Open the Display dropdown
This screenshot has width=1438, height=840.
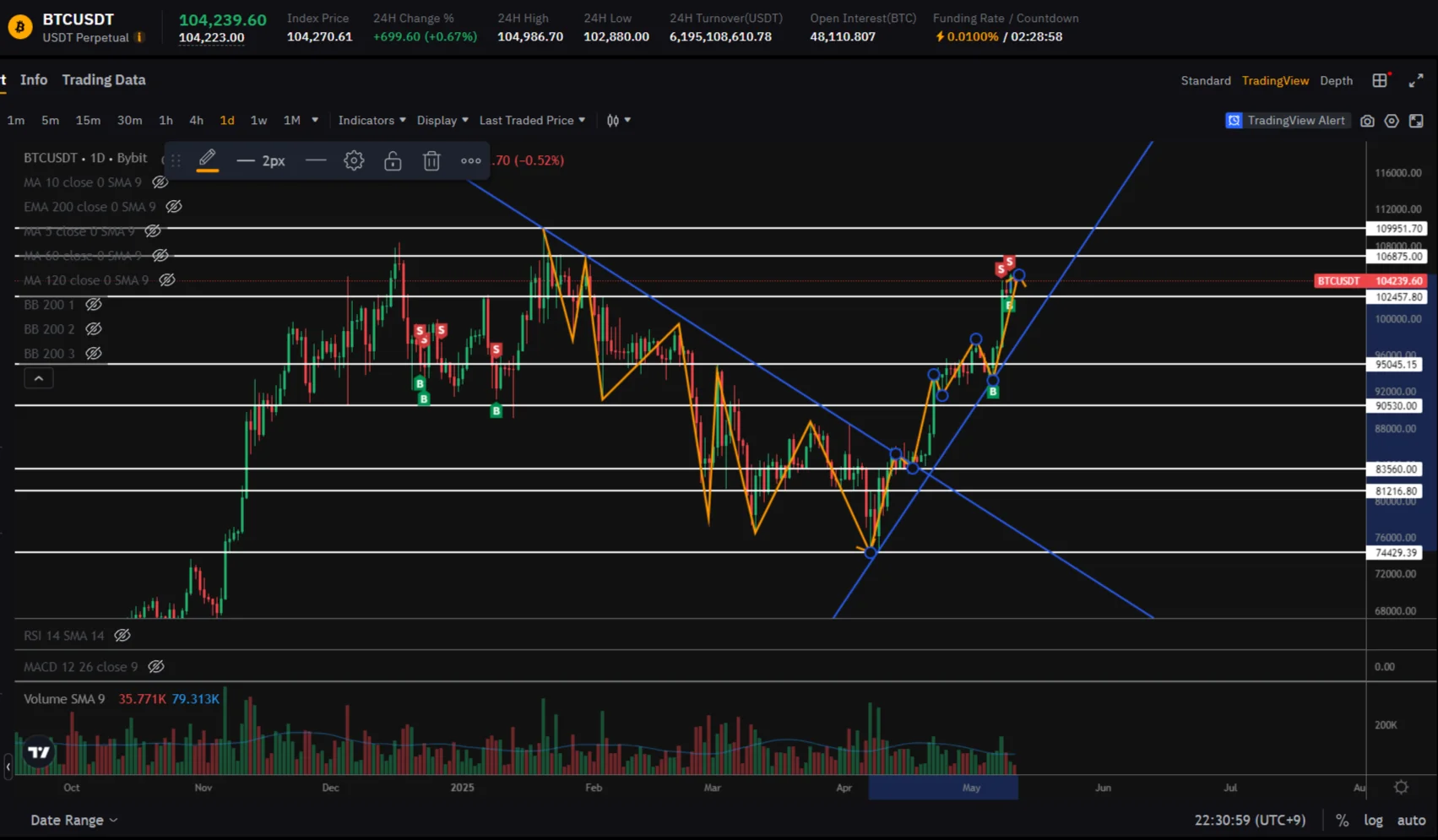[442, 121]
